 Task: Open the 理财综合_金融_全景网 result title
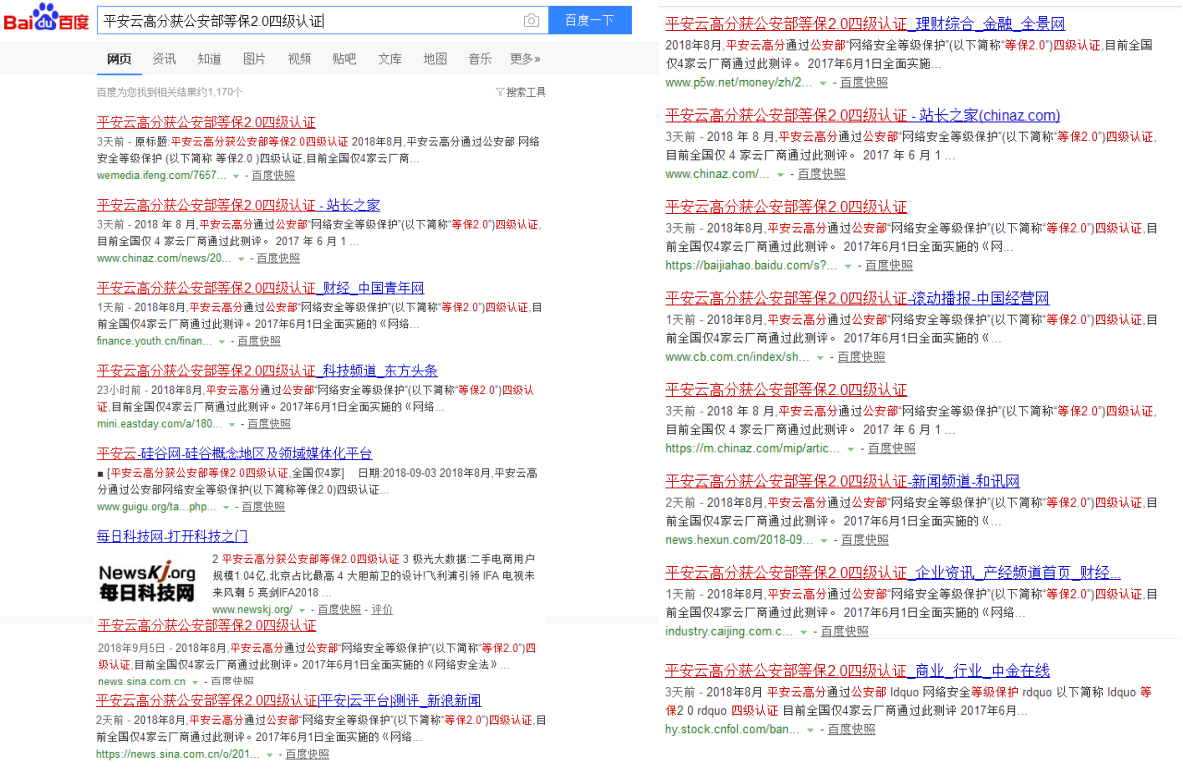(865, 24)
